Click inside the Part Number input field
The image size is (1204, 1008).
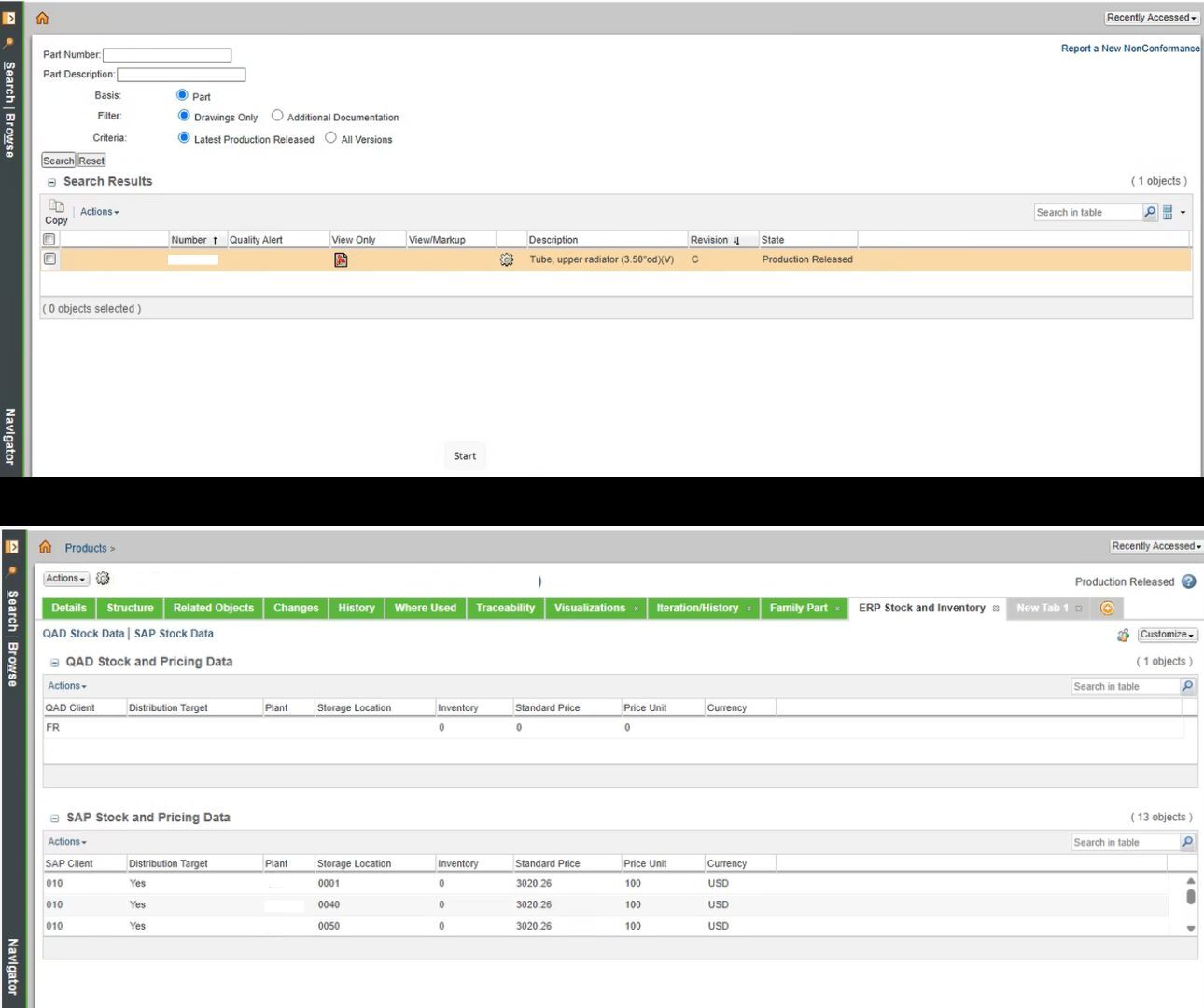coord(167,54)
